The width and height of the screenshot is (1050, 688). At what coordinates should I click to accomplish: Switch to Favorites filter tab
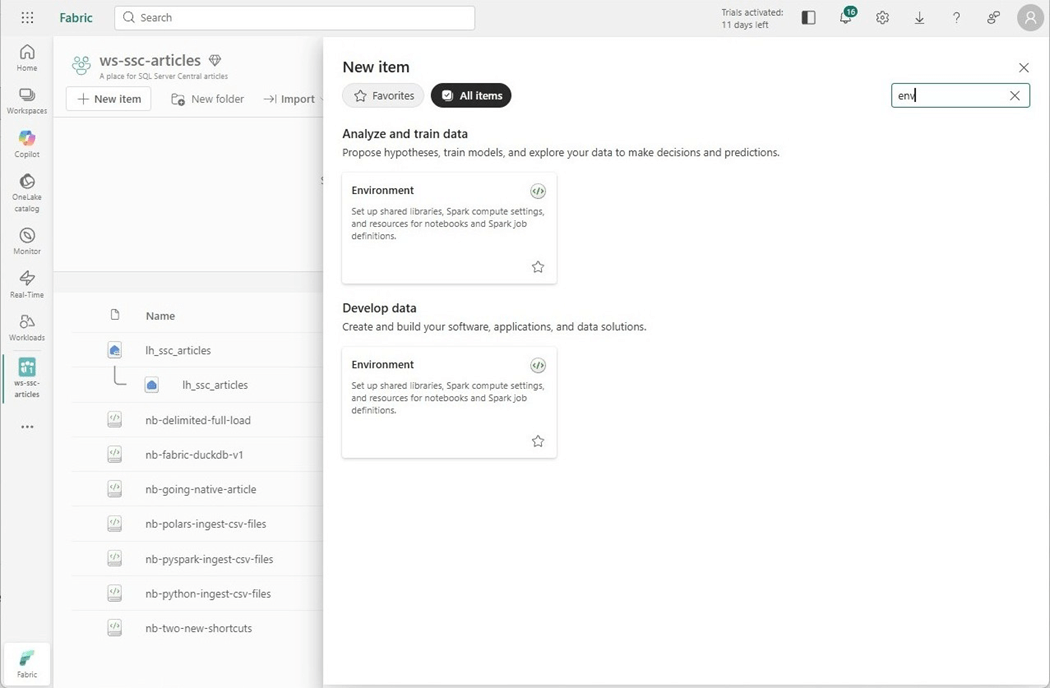tap(384, 96)
